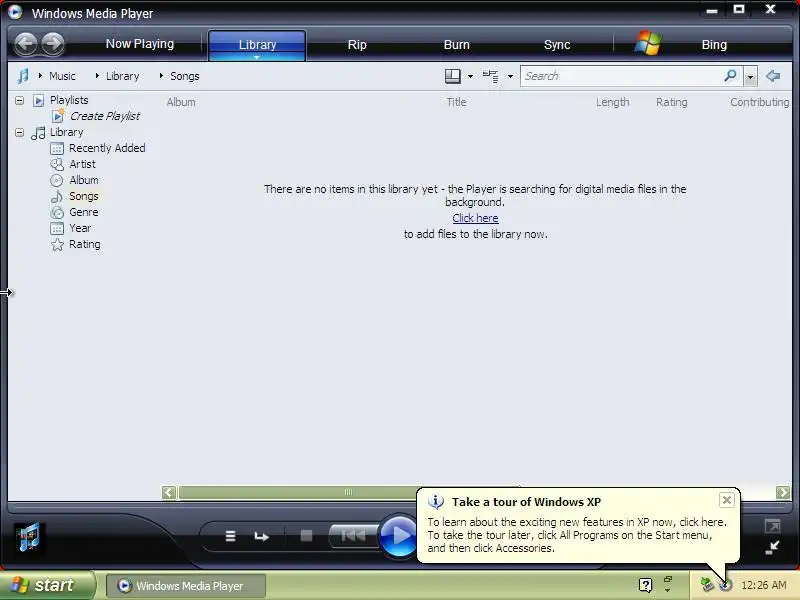Switch to the Library tab
The image size is (800, 600).
[257, 45]
